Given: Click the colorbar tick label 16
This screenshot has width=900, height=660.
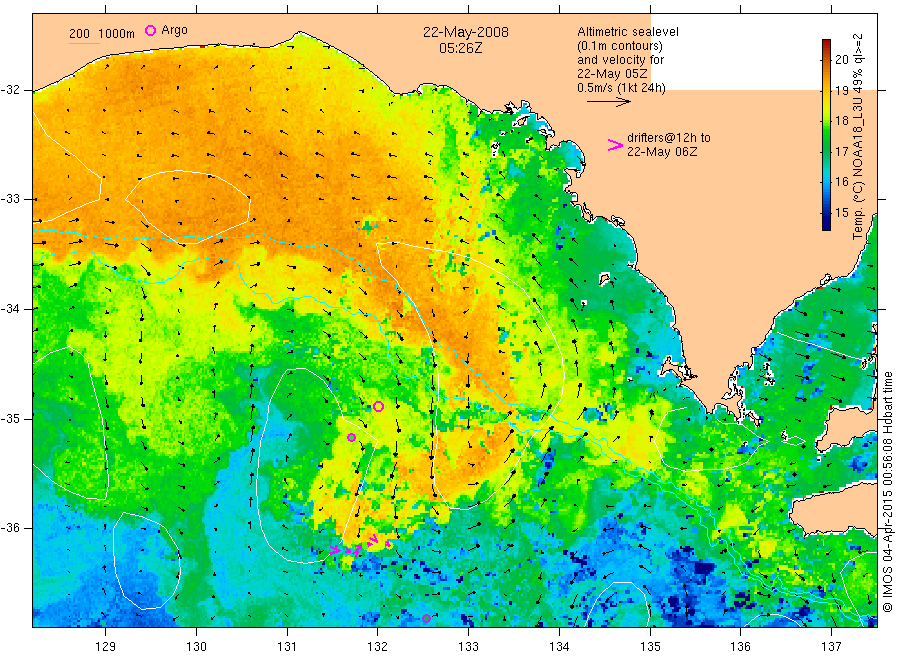Looking at the screenshot, I should pos(841,182).
